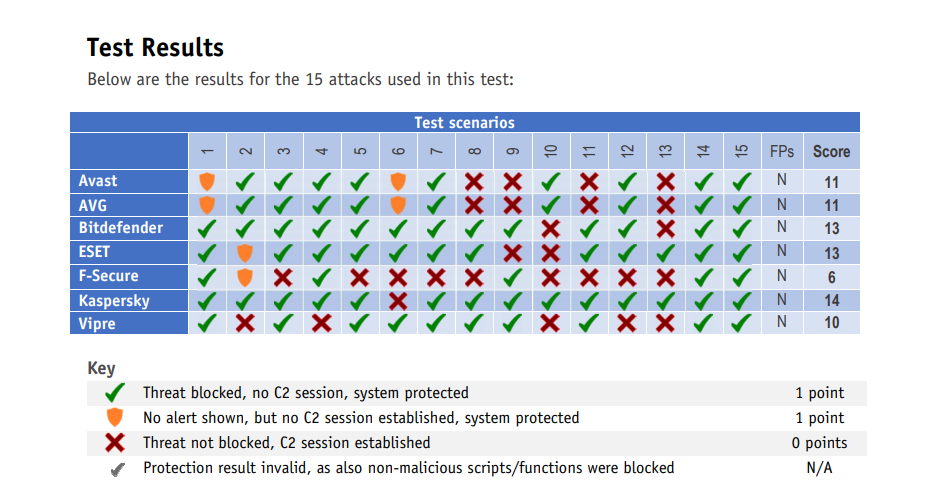Click the scenario 15 column header
The image size is (934, 493).
click(742, 151)
